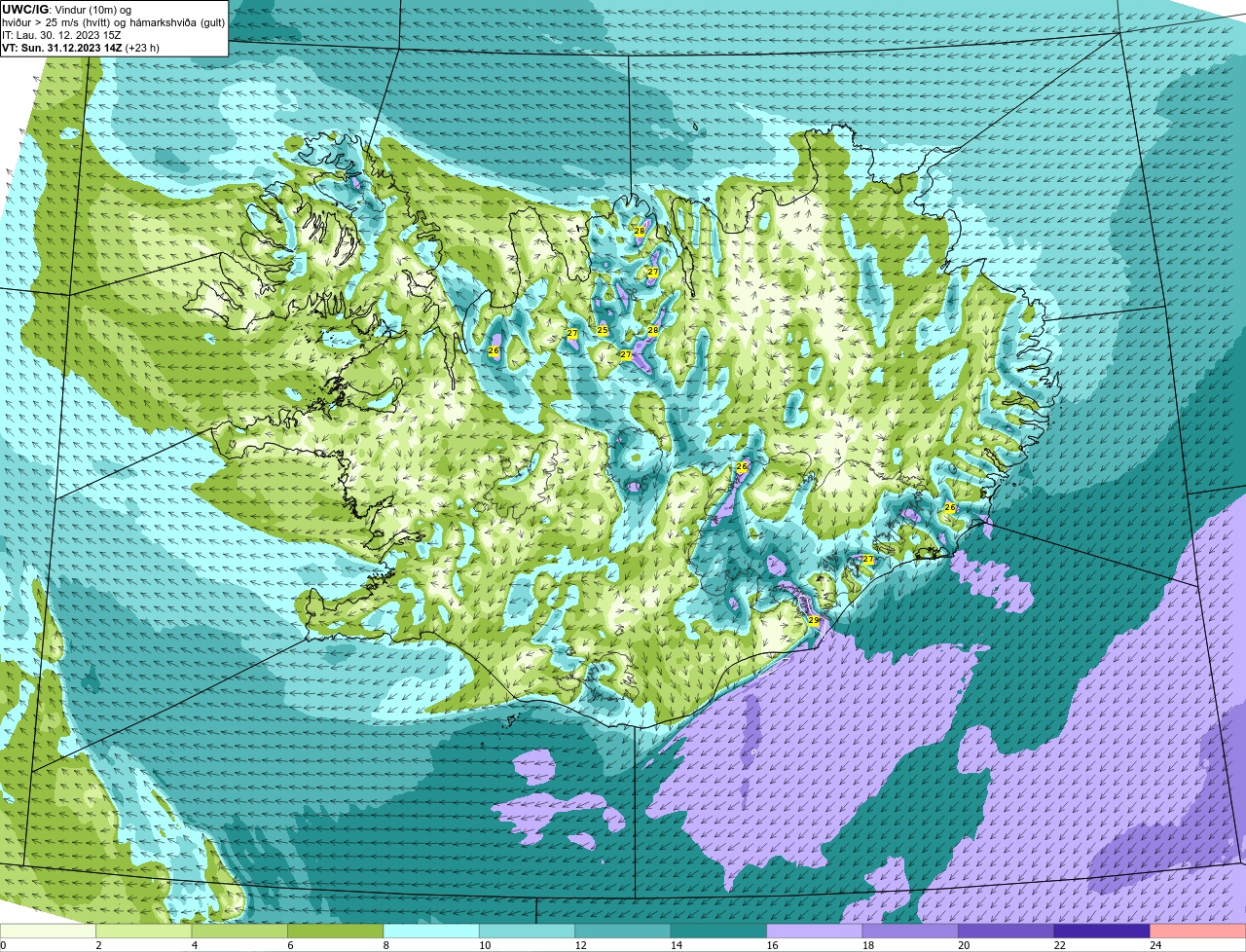Click the legend tick label "22"
This screenshot has height=952, width=1246.
1059,945
